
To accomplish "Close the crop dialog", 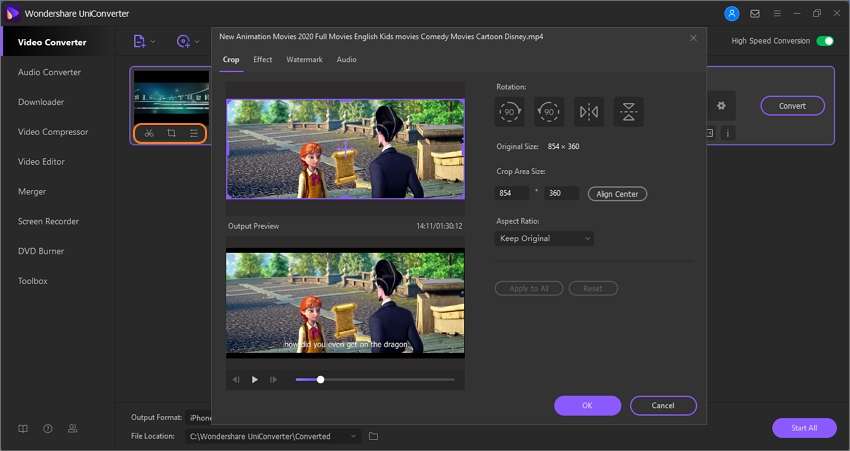I will click(693, 37).
